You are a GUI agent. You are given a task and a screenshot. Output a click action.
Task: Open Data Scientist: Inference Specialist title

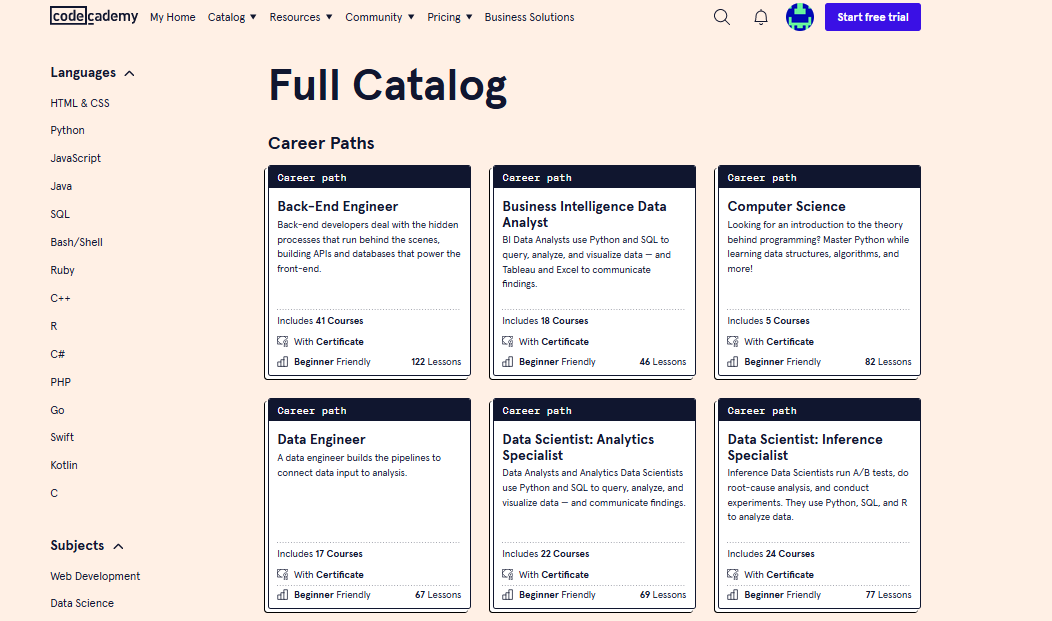804,447
